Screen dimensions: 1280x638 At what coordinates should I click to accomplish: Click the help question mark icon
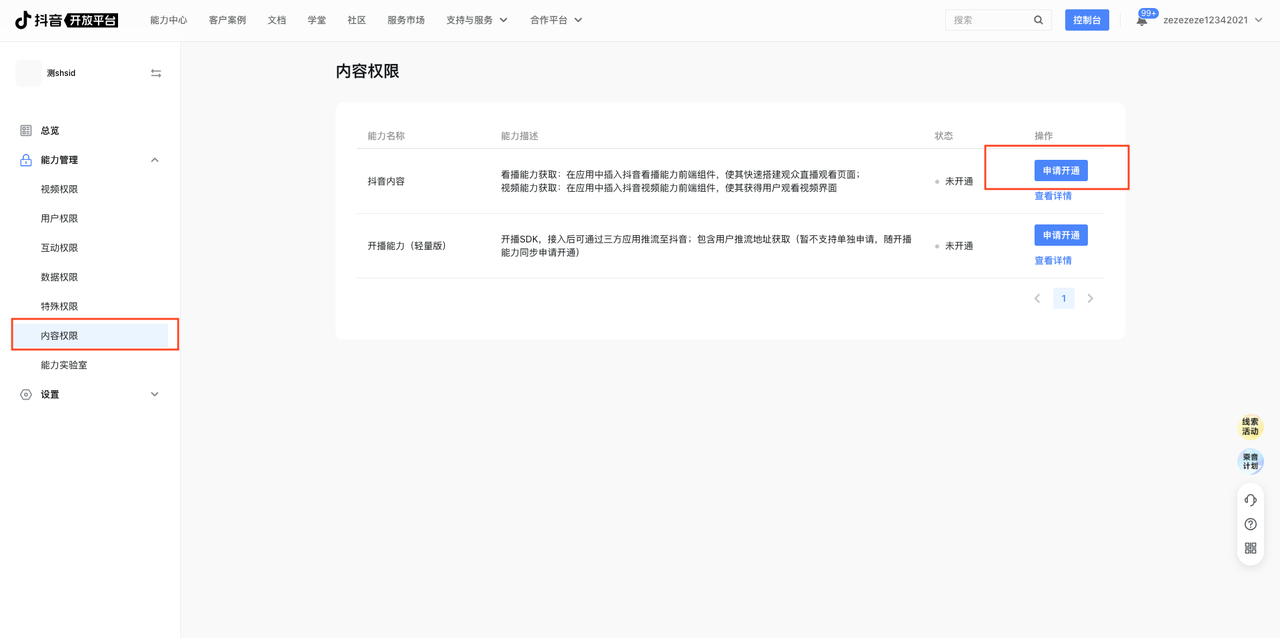1250,524
